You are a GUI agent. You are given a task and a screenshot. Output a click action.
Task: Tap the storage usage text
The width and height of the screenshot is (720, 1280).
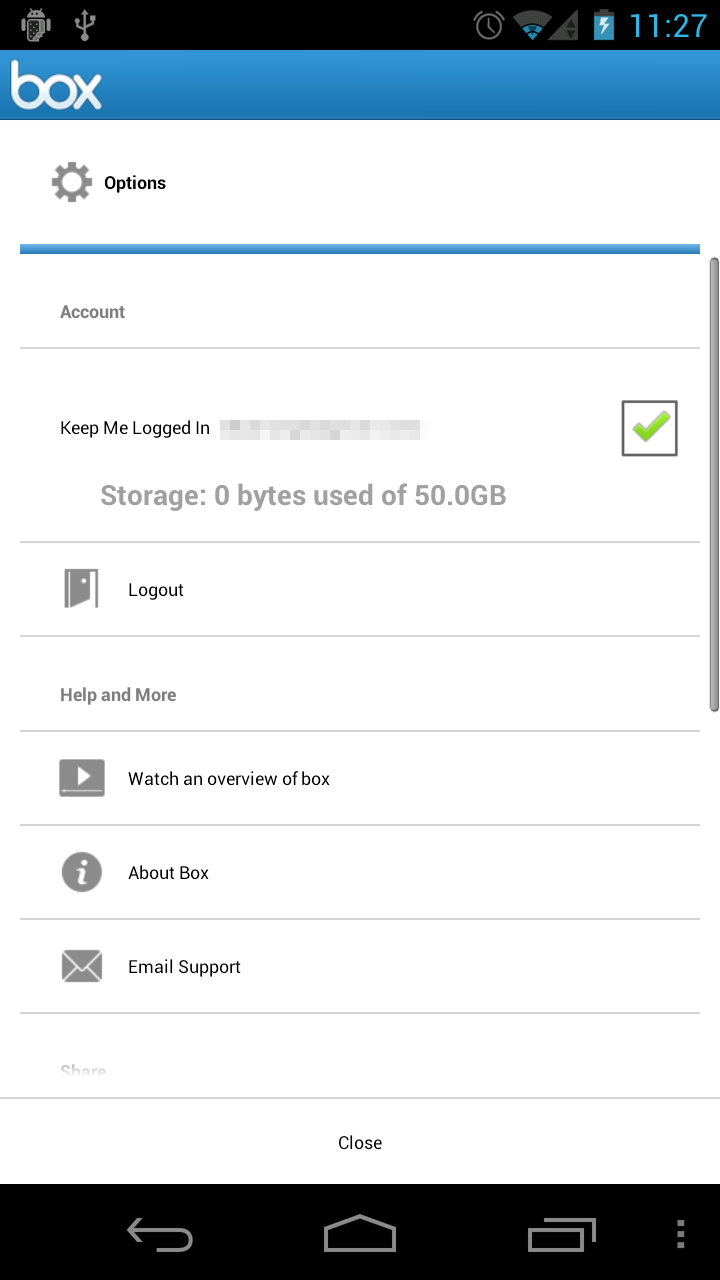click(303, 495)
